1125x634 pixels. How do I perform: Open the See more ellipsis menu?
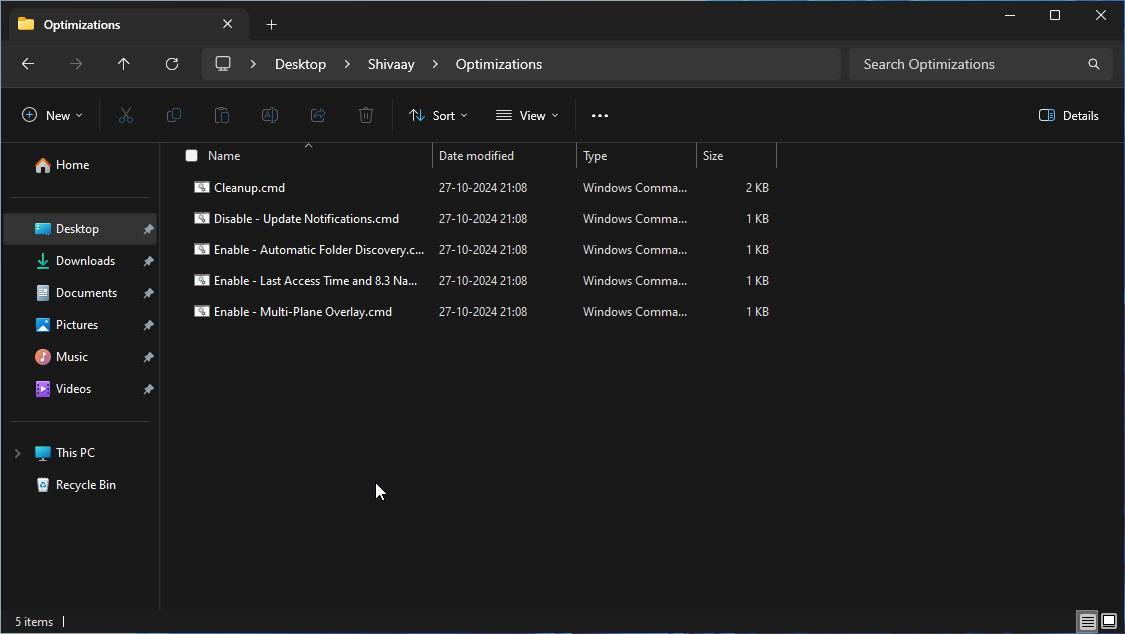(600, 115)
